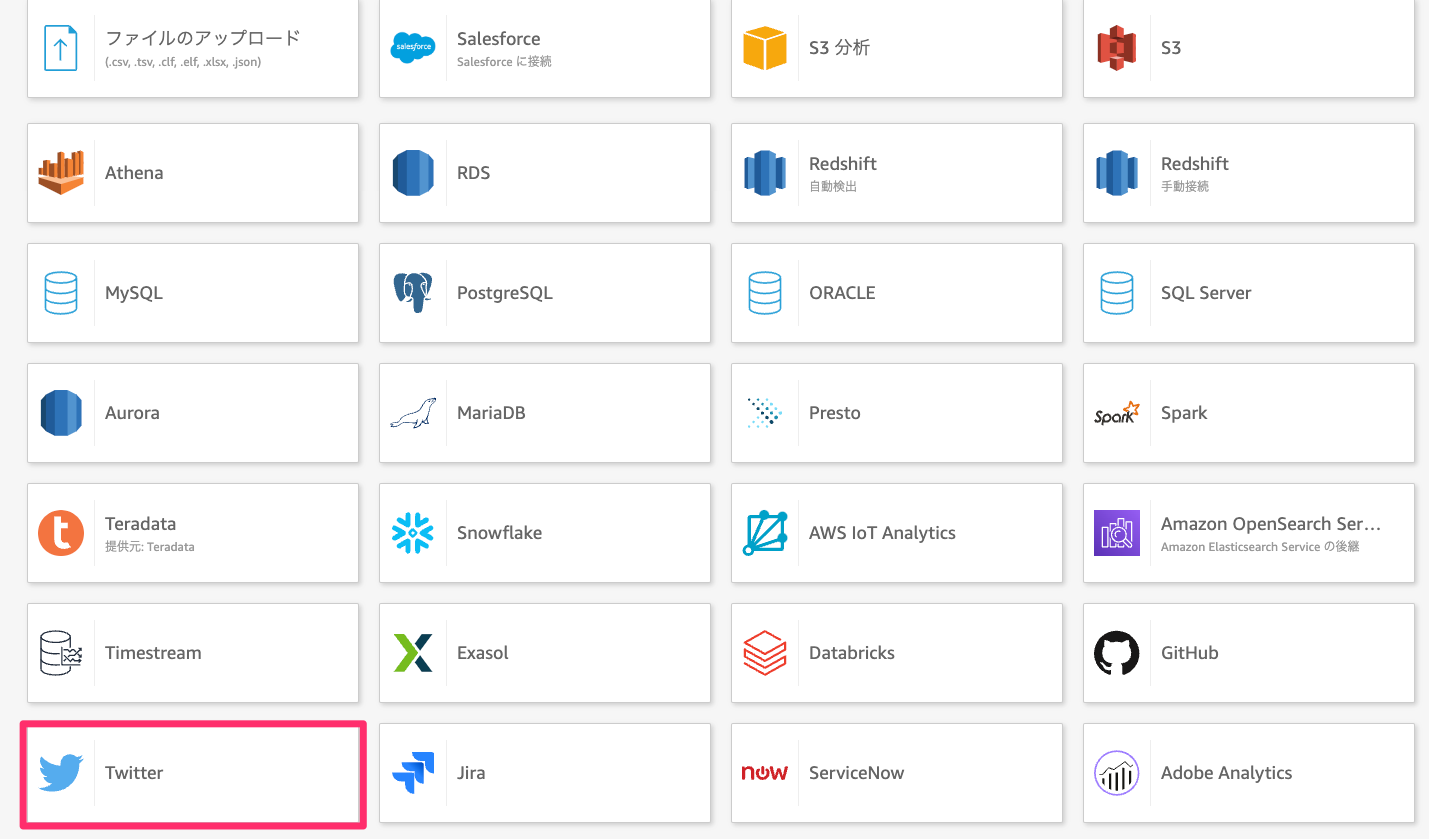This screenshot has height=839, width=1429.
Task: Click the Redshift 自動検出 icon
Action: click(x=765, y=172)
